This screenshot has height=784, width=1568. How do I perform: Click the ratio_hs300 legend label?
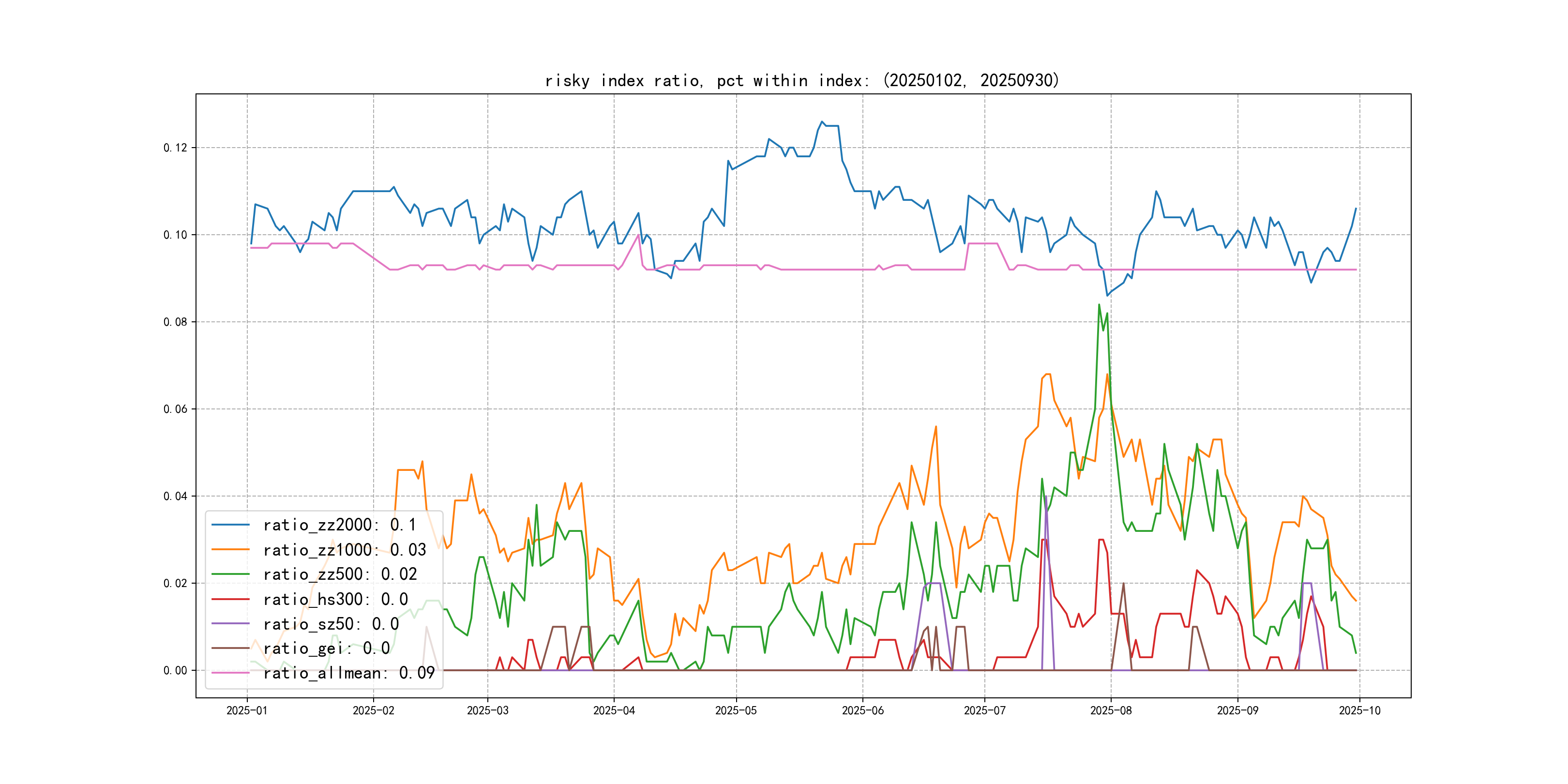[335, 599]
